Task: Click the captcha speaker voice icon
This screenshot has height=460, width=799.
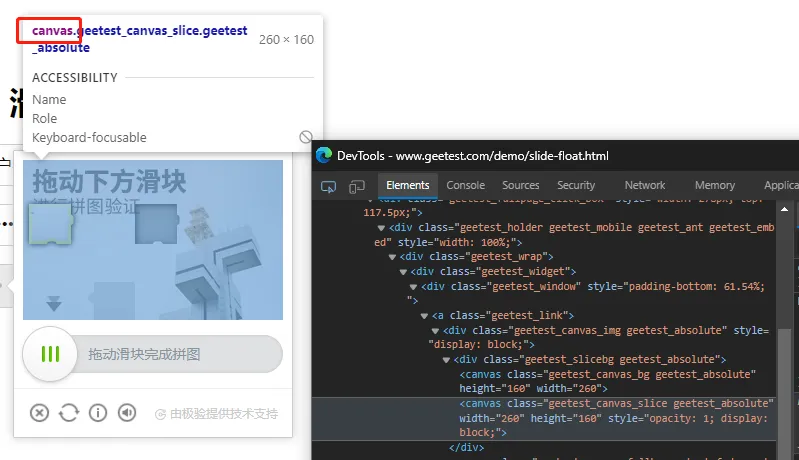Action: point(127,413)
